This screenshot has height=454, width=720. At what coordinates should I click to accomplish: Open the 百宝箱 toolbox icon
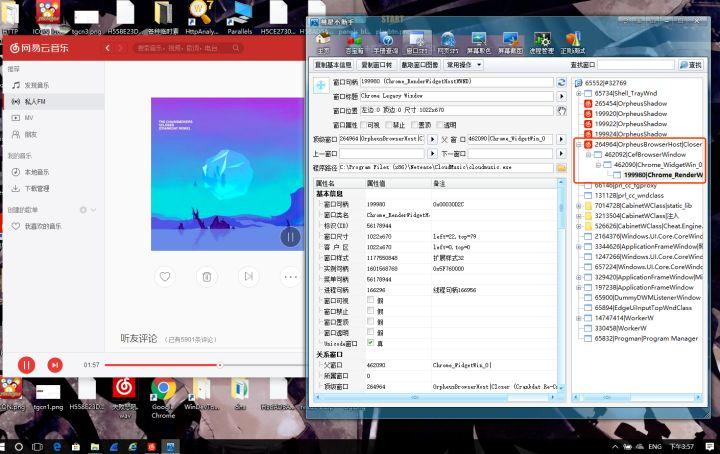pos(354,43)
